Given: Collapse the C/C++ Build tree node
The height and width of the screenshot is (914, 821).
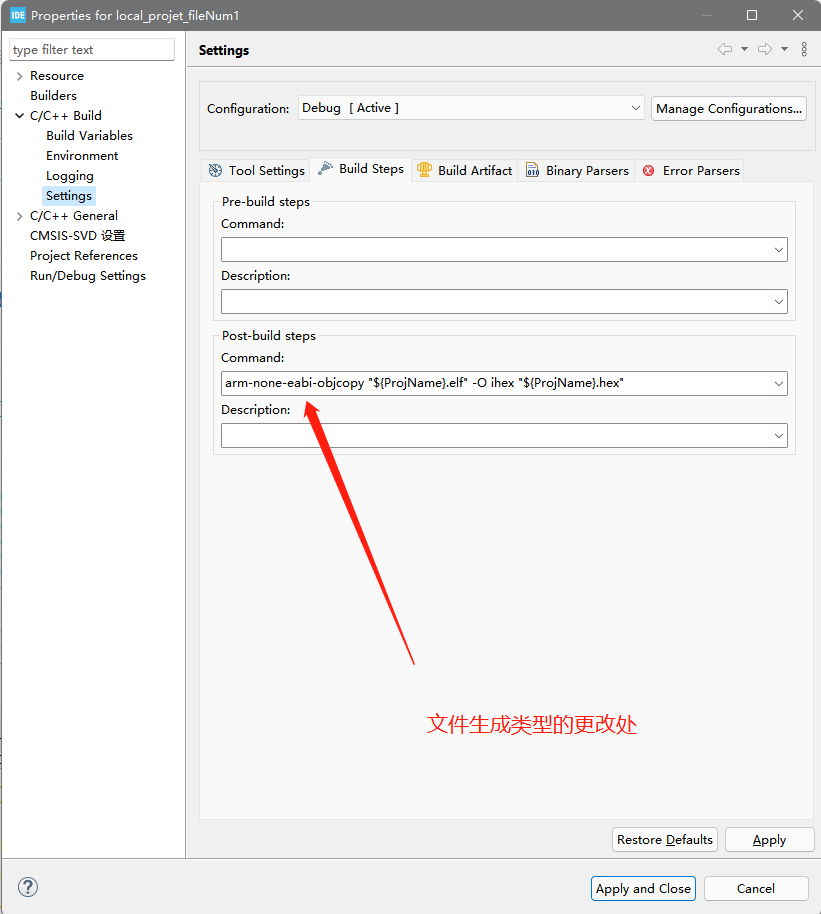Looking at the screenshot, I should point(19,115).
